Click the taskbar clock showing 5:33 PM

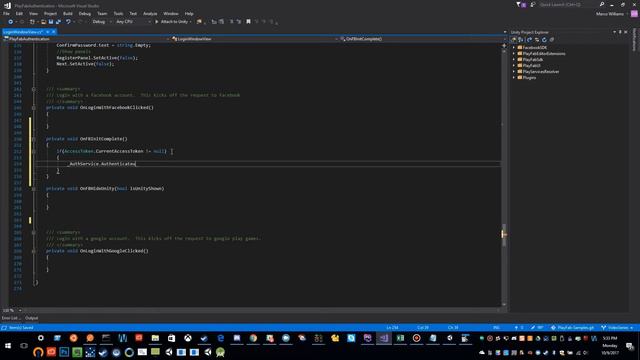[610, 338]
